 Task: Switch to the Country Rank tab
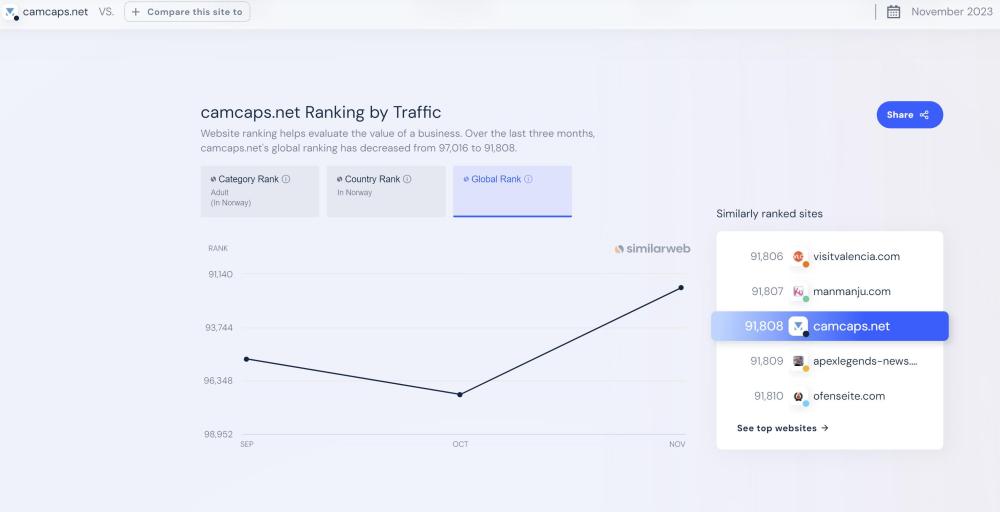point(385,191)
